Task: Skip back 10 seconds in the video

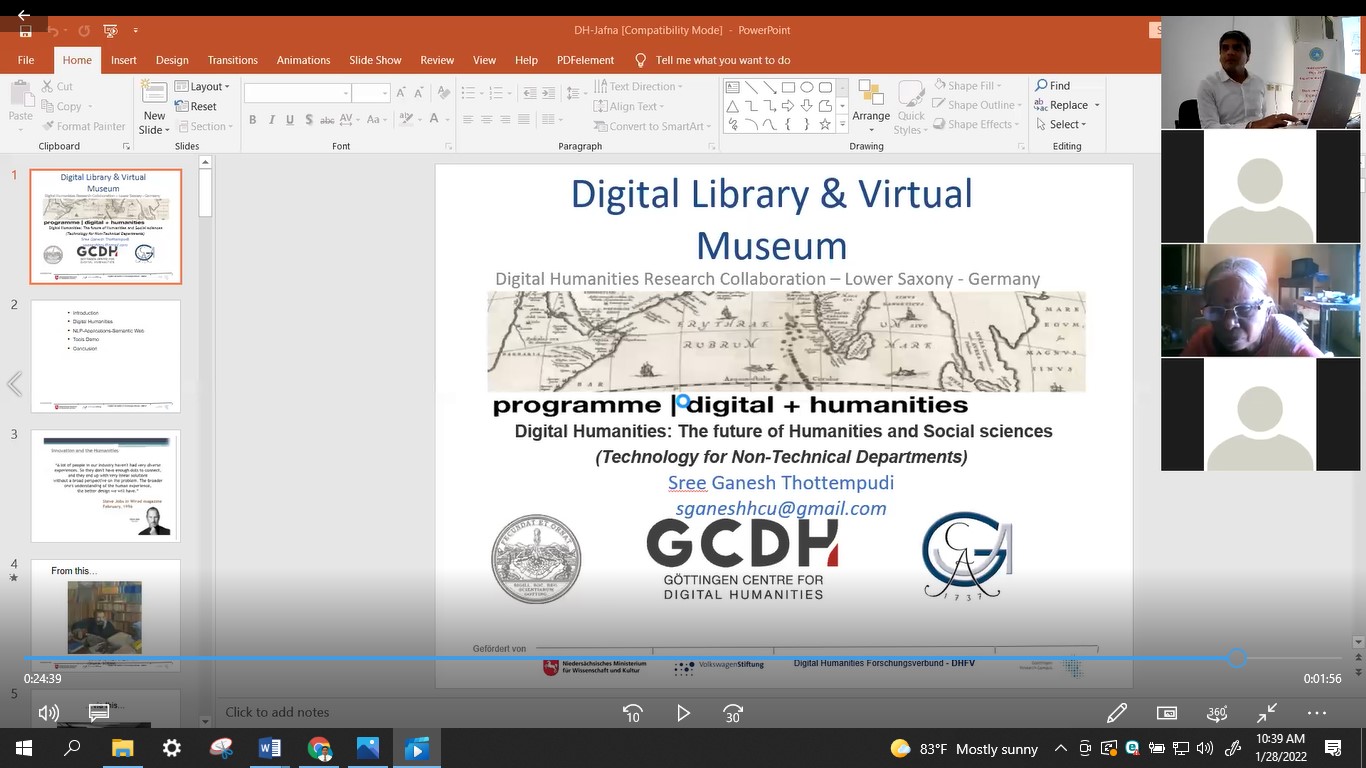Action: (x=633, y=713)
